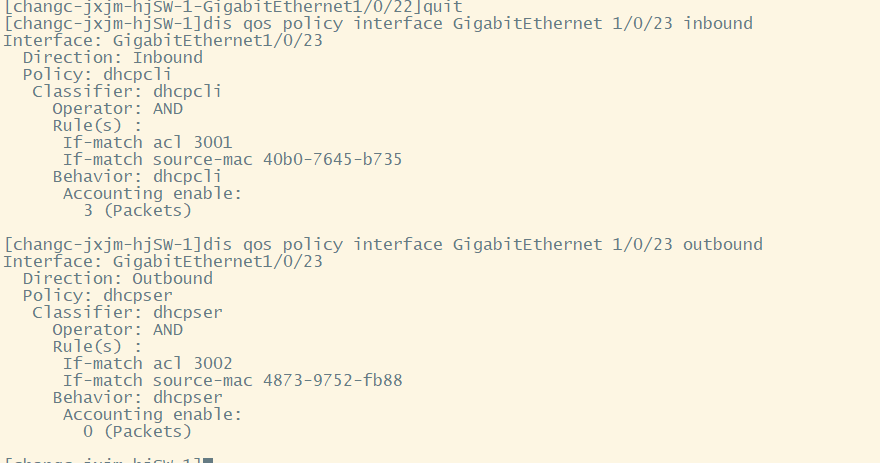Select the Direction: Outbound line
This screenshot has height=463, width=880.
pos(117,278)
